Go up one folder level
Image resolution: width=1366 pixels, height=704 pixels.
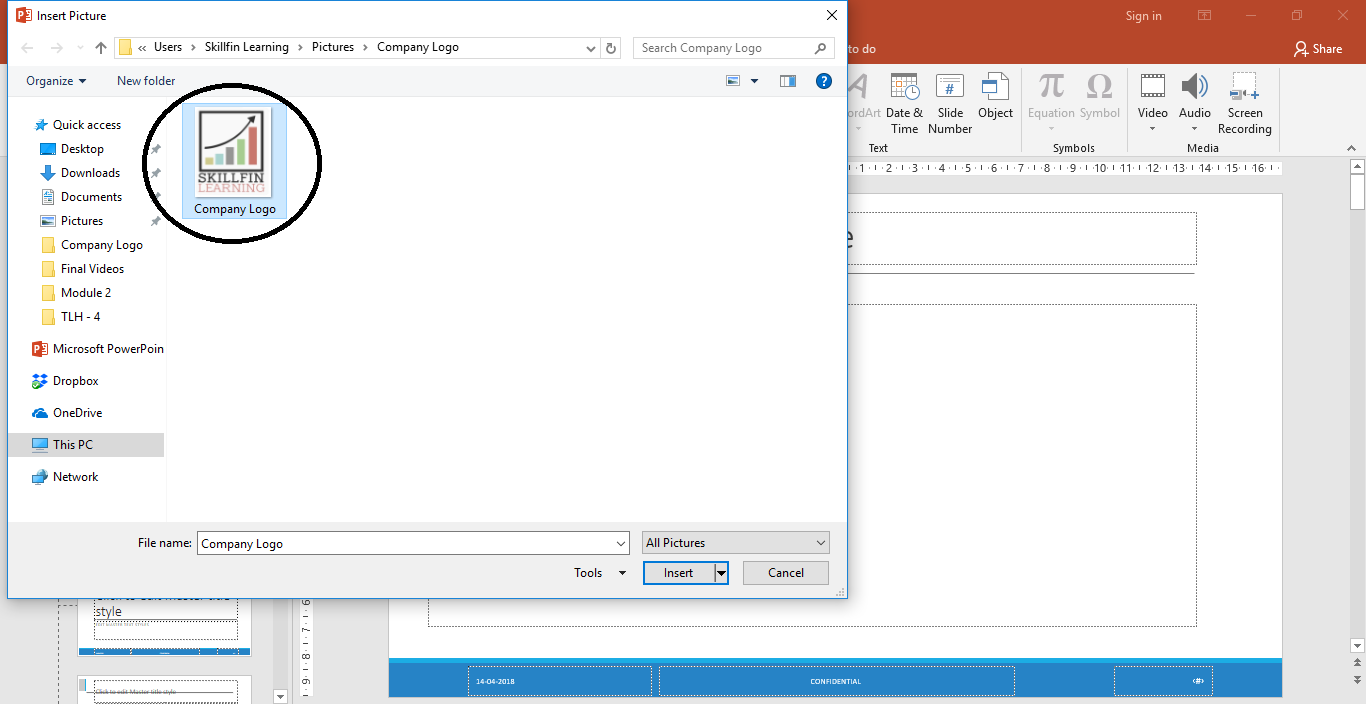101,48
